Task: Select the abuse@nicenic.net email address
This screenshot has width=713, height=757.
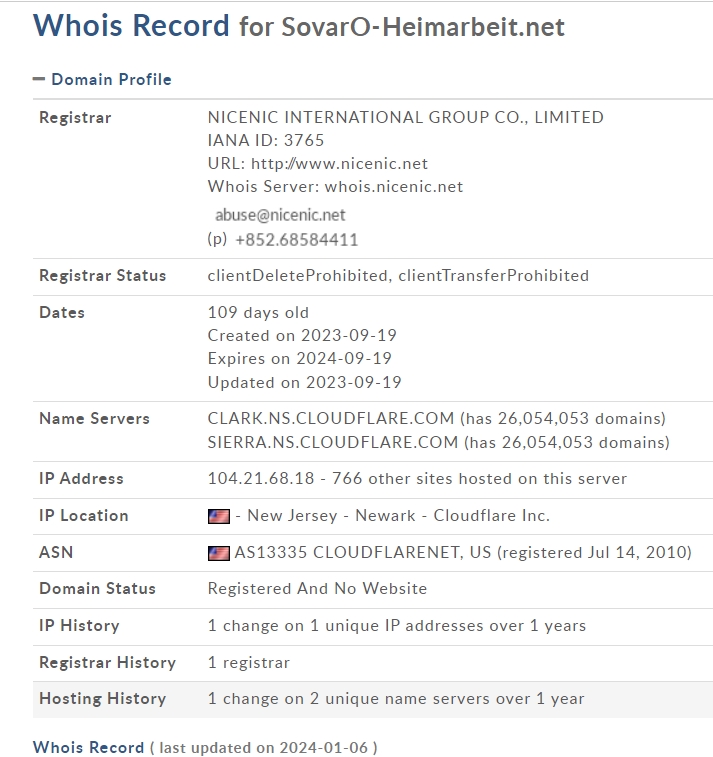Action: pos(280,215)
